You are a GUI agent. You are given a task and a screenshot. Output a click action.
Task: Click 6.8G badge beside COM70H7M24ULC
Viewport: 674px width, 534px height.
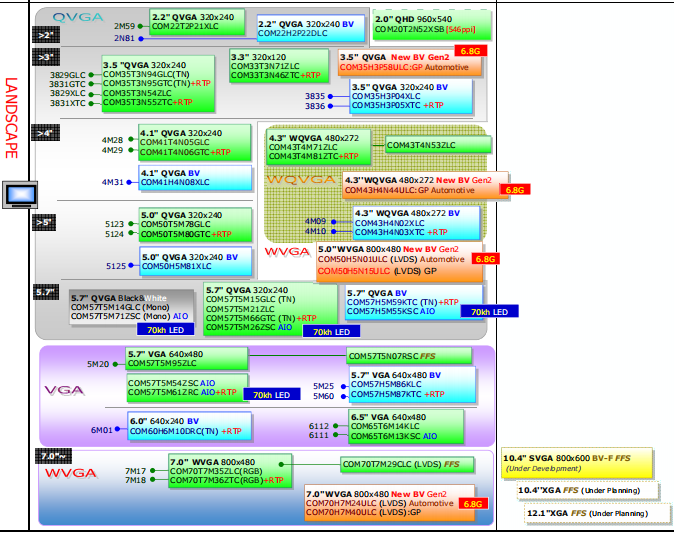pos(473,504)
